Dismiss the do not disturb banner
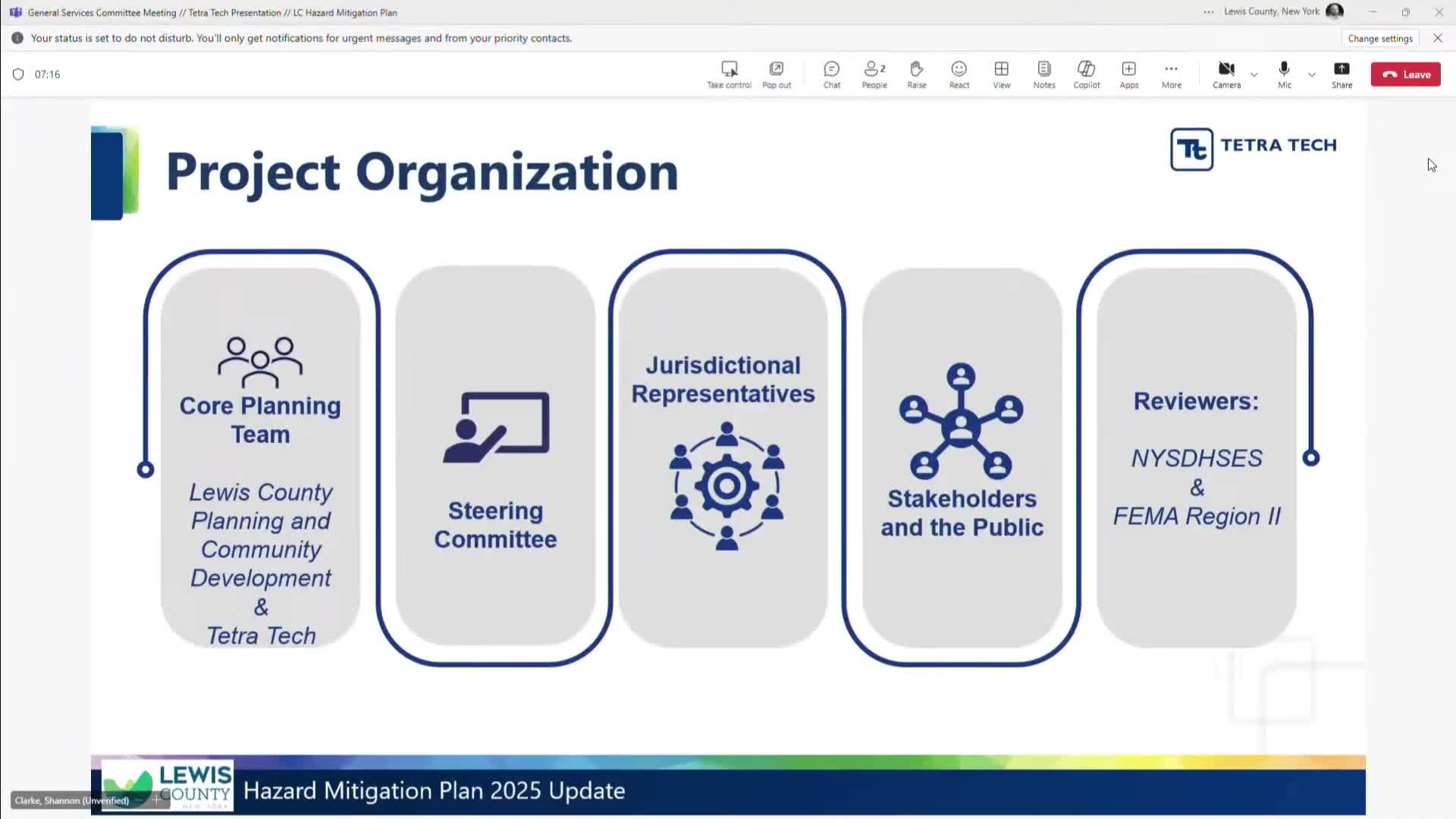The width and height of the screenshot is (1456, 819). 1438,38
